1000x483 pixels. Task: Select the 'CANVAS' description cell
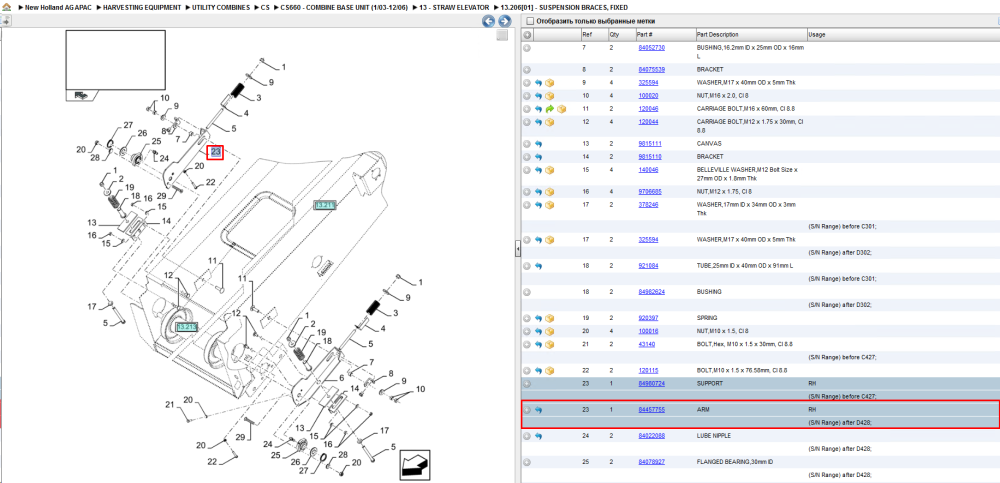click(x=707, y=144)
